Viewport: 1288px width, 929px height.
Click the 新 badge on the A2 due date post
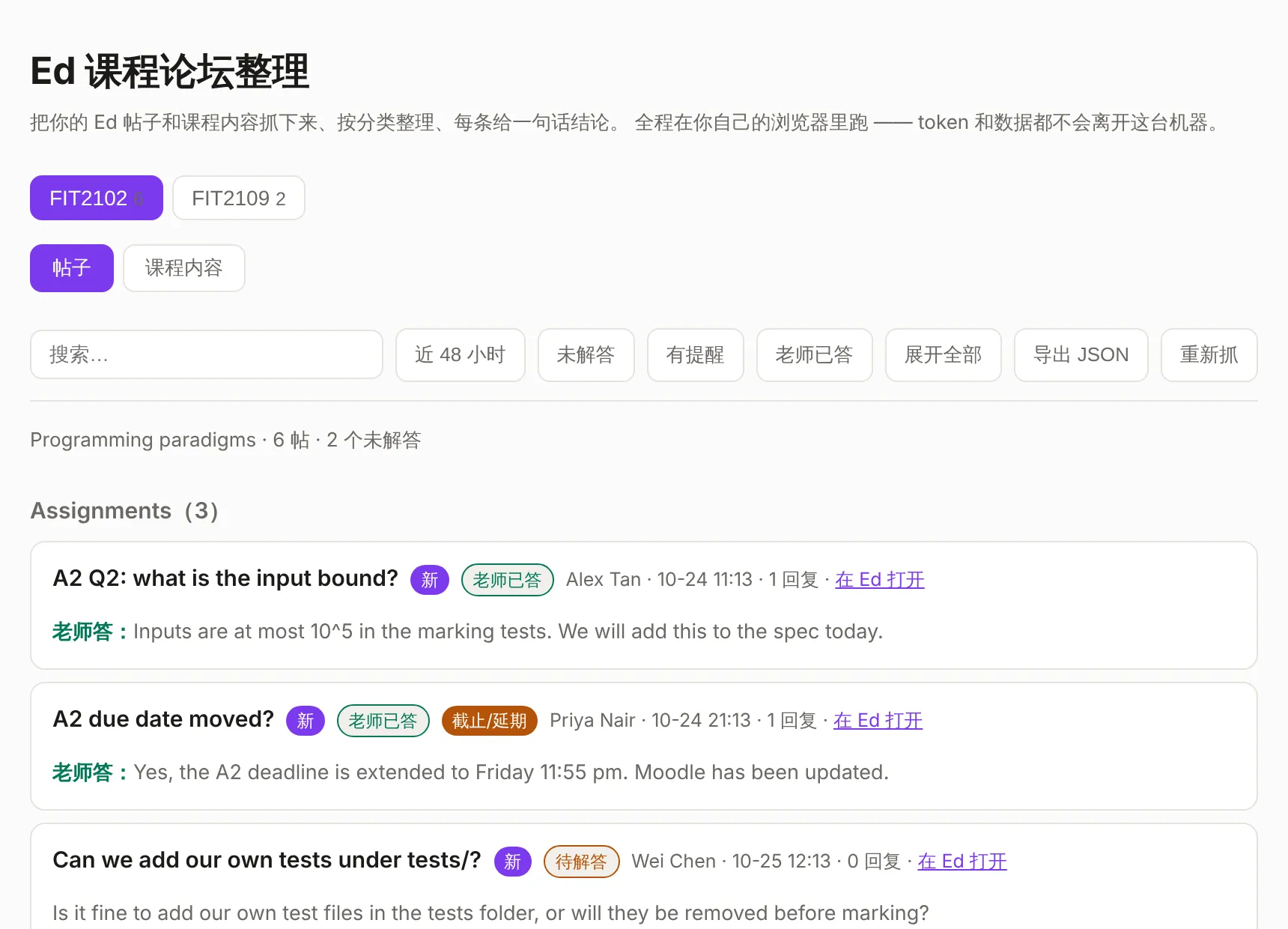[306, 721]
